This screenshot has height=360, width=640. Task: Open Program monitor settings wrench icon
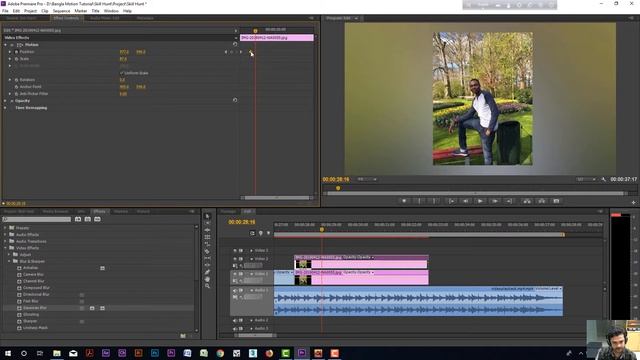click(x=603, y=179)
